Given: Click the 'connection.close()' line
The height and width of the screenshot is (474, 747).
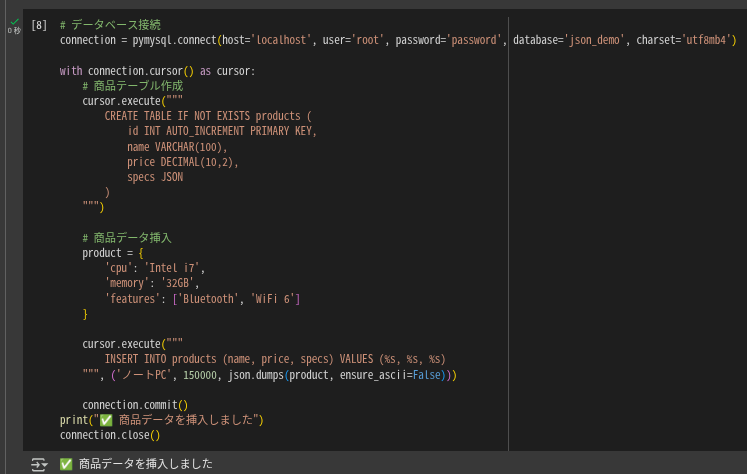Looking at the screenshot, I should pyautogui.click(x=110, y=435).
